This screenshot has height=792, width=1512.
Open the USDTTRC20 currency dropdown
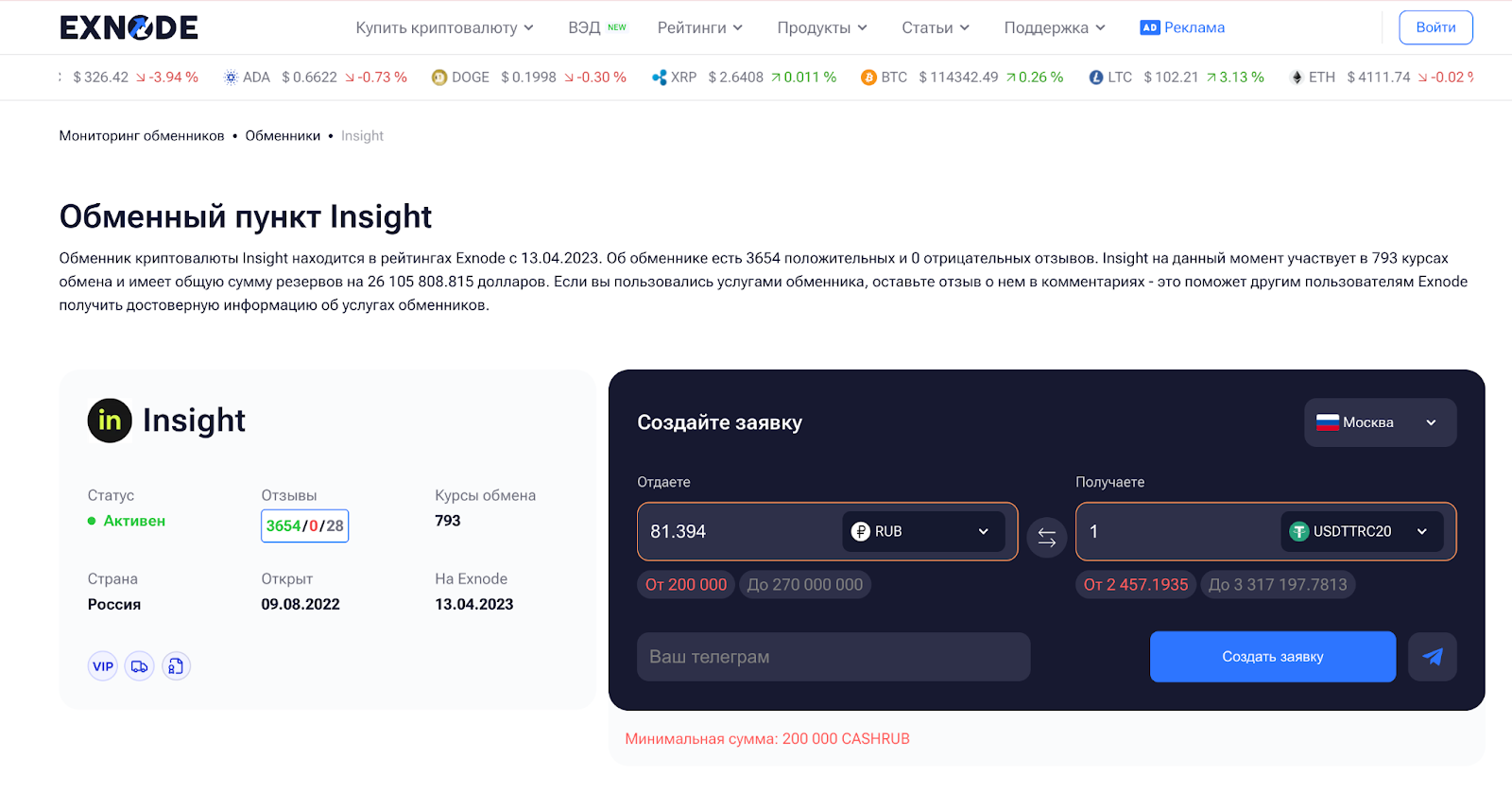1361,531
